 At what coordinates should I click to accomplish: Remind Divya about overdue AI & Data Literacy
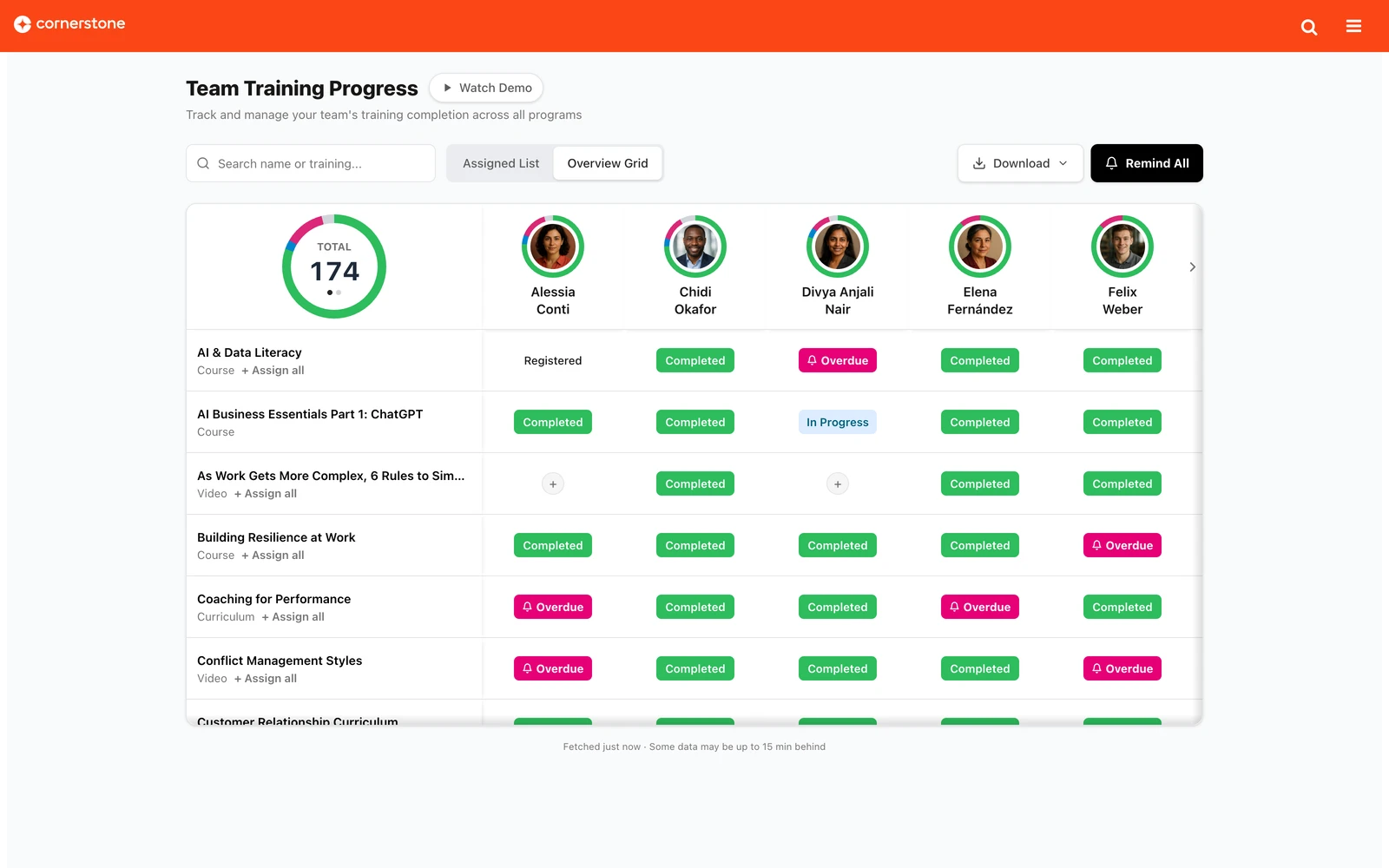[838, 361]
